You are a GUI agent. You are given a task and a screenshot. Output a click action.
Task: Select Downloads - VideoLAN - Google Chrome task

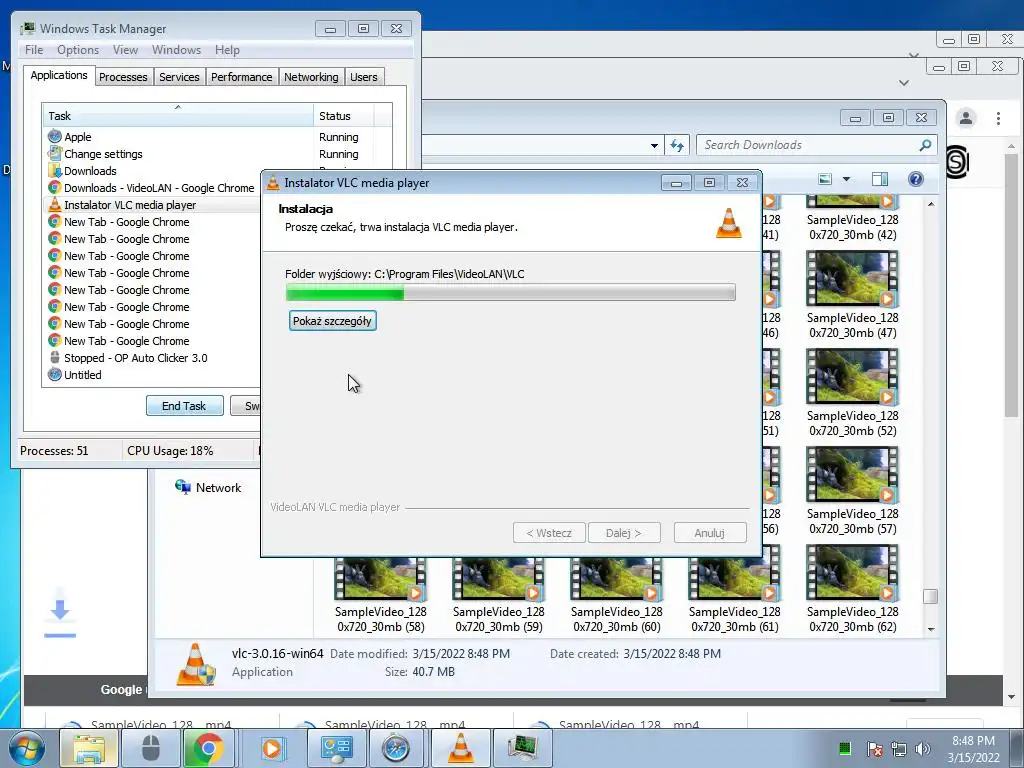[153, 188]
